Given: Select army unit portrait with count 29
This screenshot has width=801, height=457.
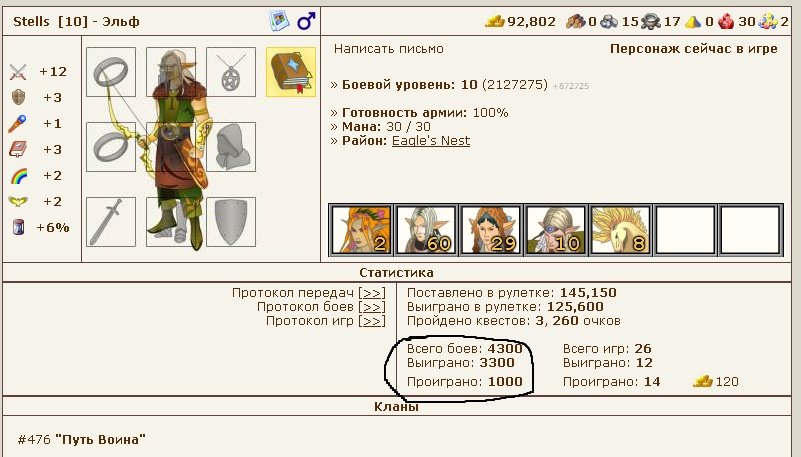Looking at the screenshot, I should [x=491, y=230].
